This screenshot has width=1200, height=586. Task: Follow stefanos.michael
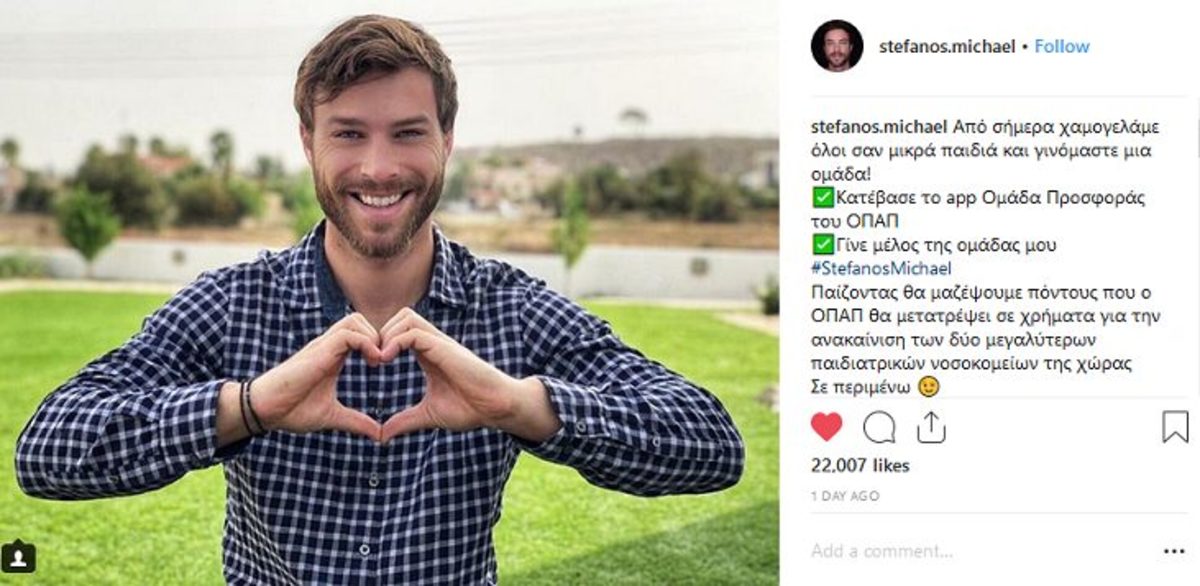(x=1062, y=46)
